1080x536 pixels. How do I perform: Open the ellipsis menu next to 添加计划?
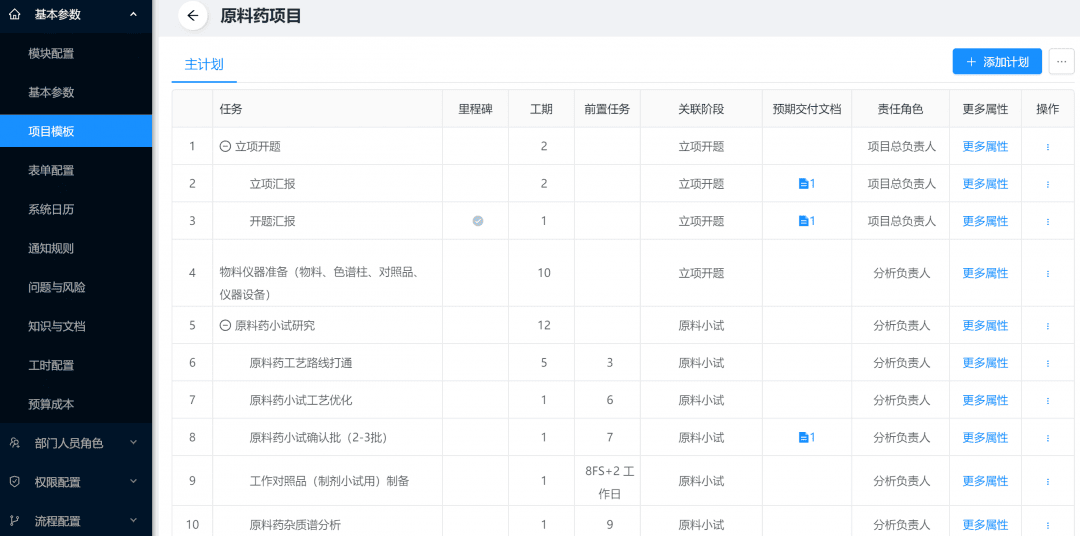click(1061, 61)
